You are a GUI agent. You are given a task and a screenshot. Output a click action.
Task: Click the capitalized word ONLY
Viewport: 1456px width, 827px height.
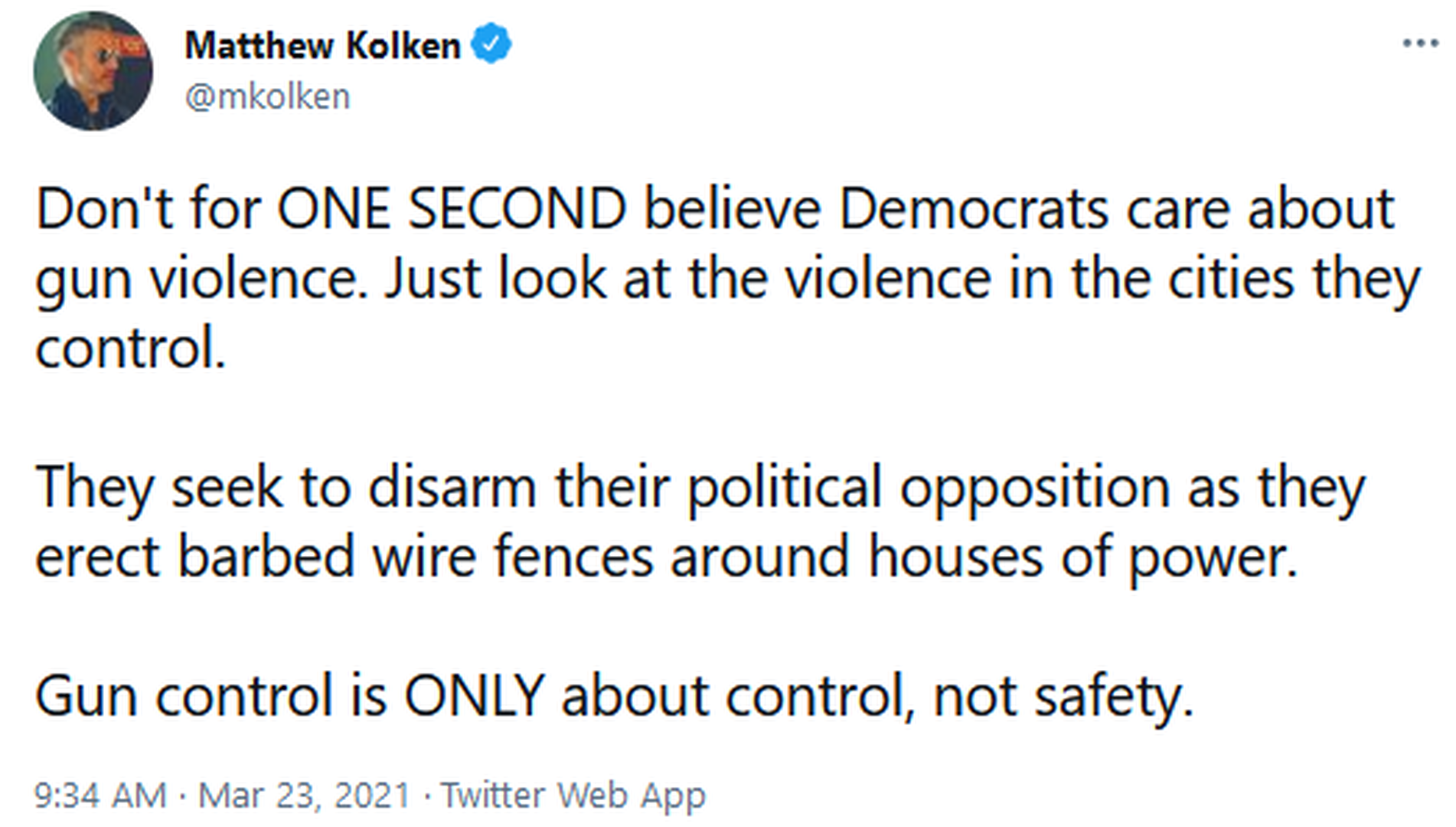474,696
